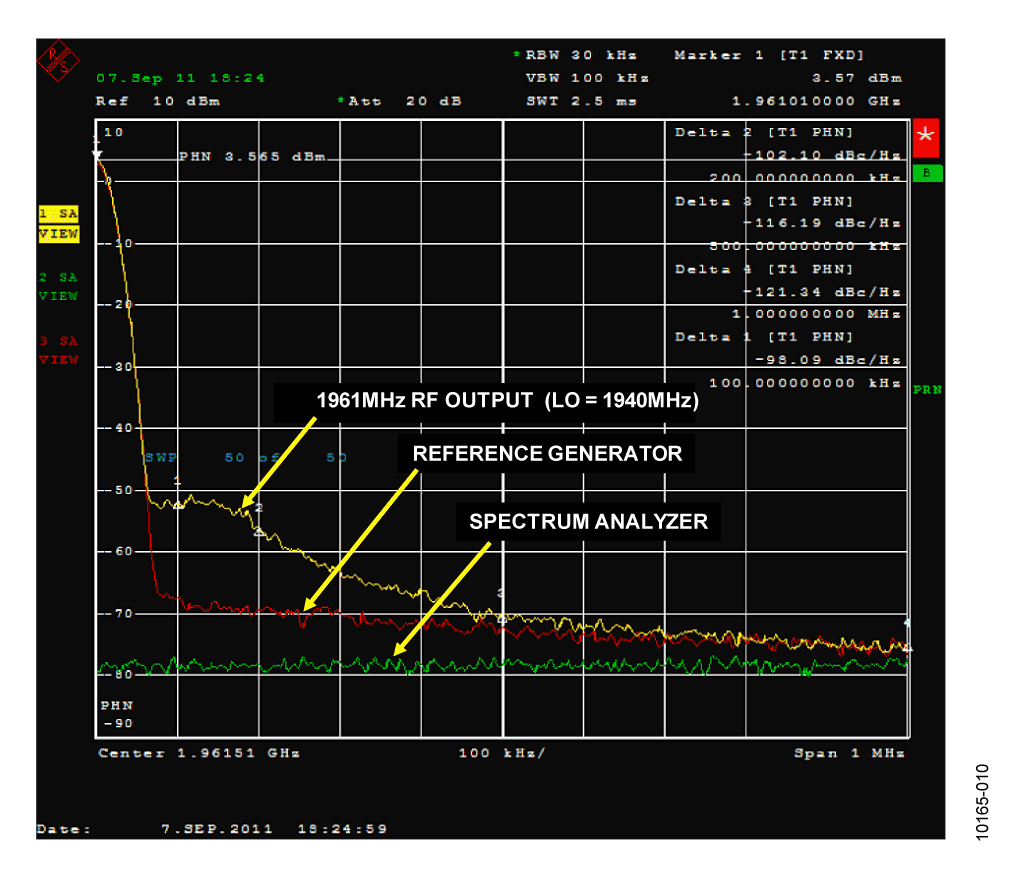Select marker 1 triangle at trace peak
Image resolution: width=1024 pixels, height=877 pixels.
point(97,154)
